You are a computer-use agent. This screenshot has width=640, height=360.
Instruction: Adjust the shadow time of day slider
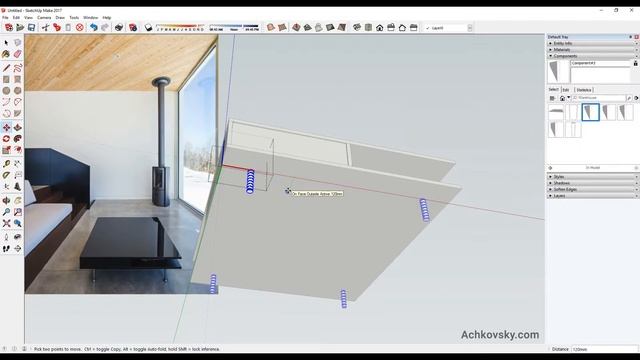click(x=234, y=27)
